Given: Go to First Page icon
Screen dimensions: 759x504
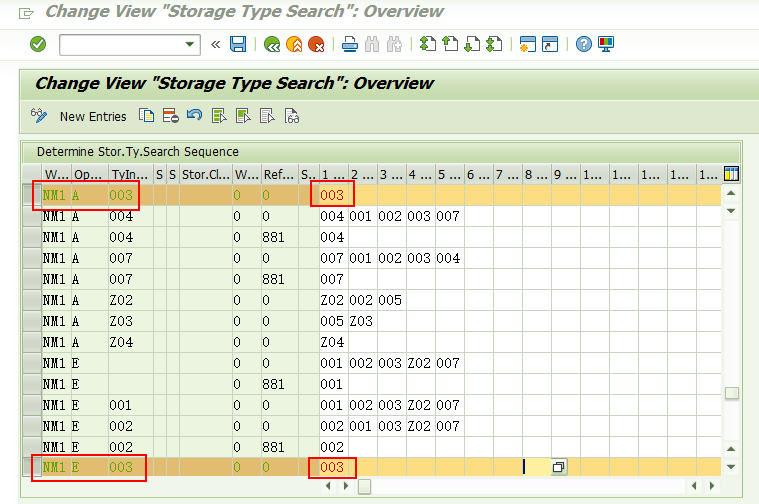Looking at the screenshot, I should tap(428, 45).
